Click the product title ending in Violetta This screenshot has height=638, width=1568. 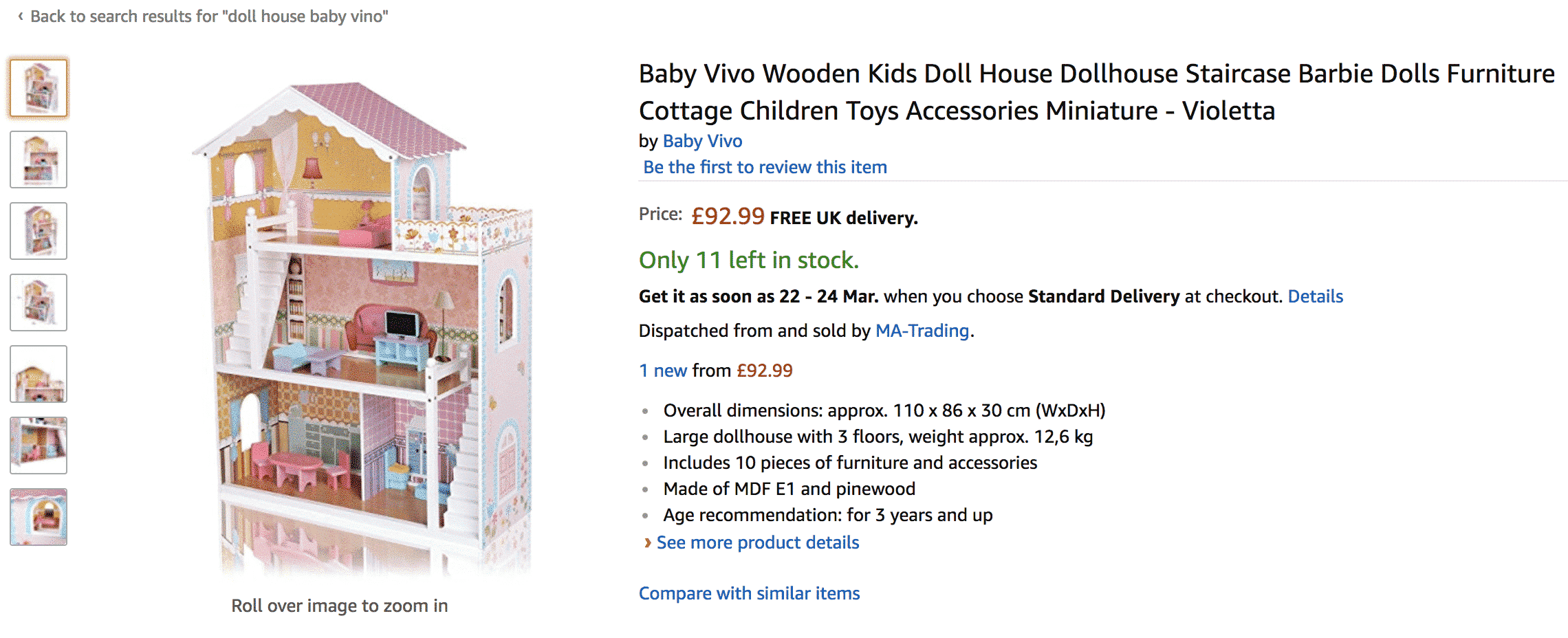tap(1096, 92)
